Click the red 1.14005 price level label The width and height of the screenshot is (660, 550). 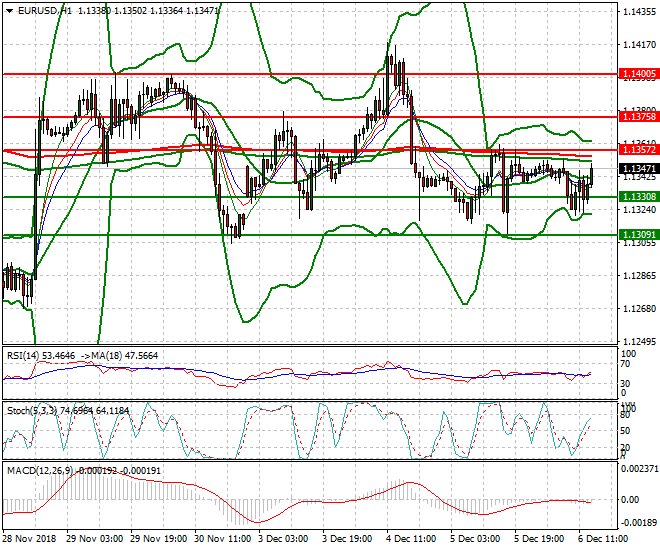[638, 74]
